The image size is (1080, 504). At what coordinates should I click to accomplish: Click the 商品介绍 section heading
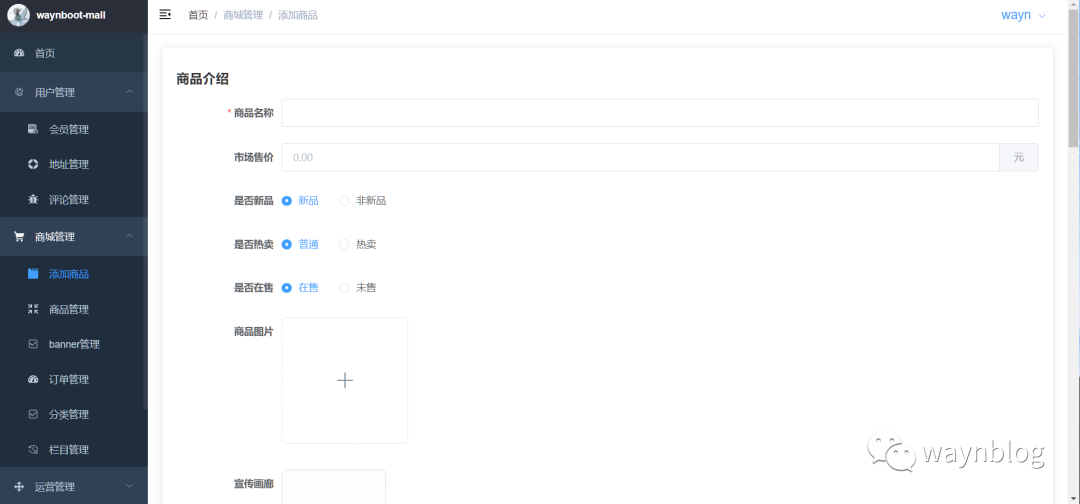coord(202,79)
